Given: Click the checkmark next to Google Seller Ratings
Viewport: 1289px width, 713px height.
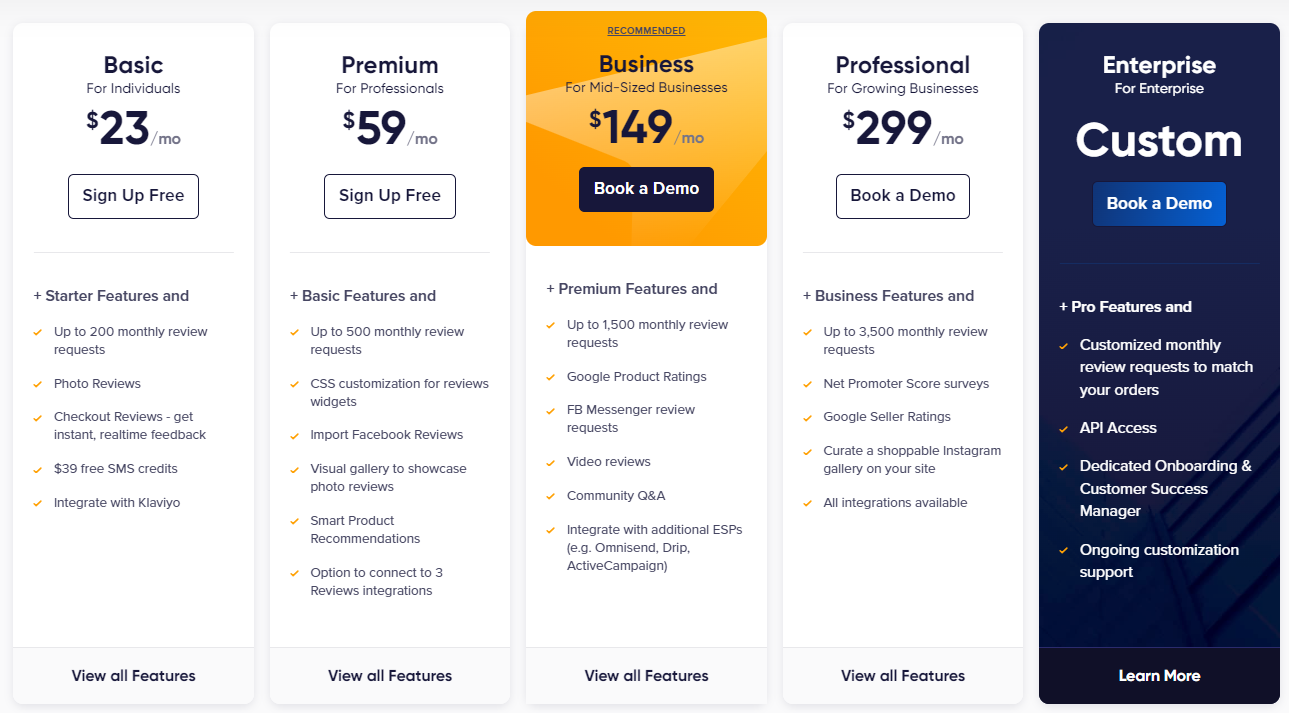Looking at the screenshot, I should [x=808, y=417].
